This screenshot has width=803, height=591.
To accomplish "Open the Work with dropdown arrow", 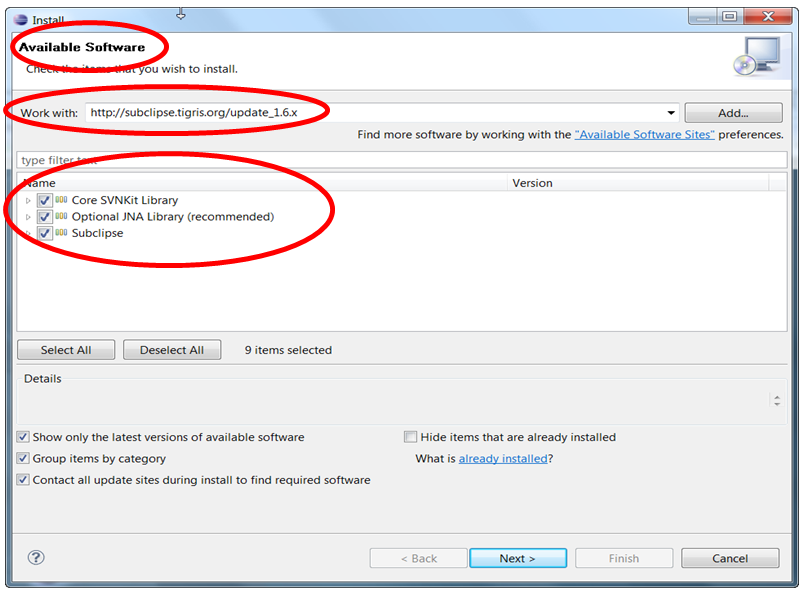I will (670, 113).
